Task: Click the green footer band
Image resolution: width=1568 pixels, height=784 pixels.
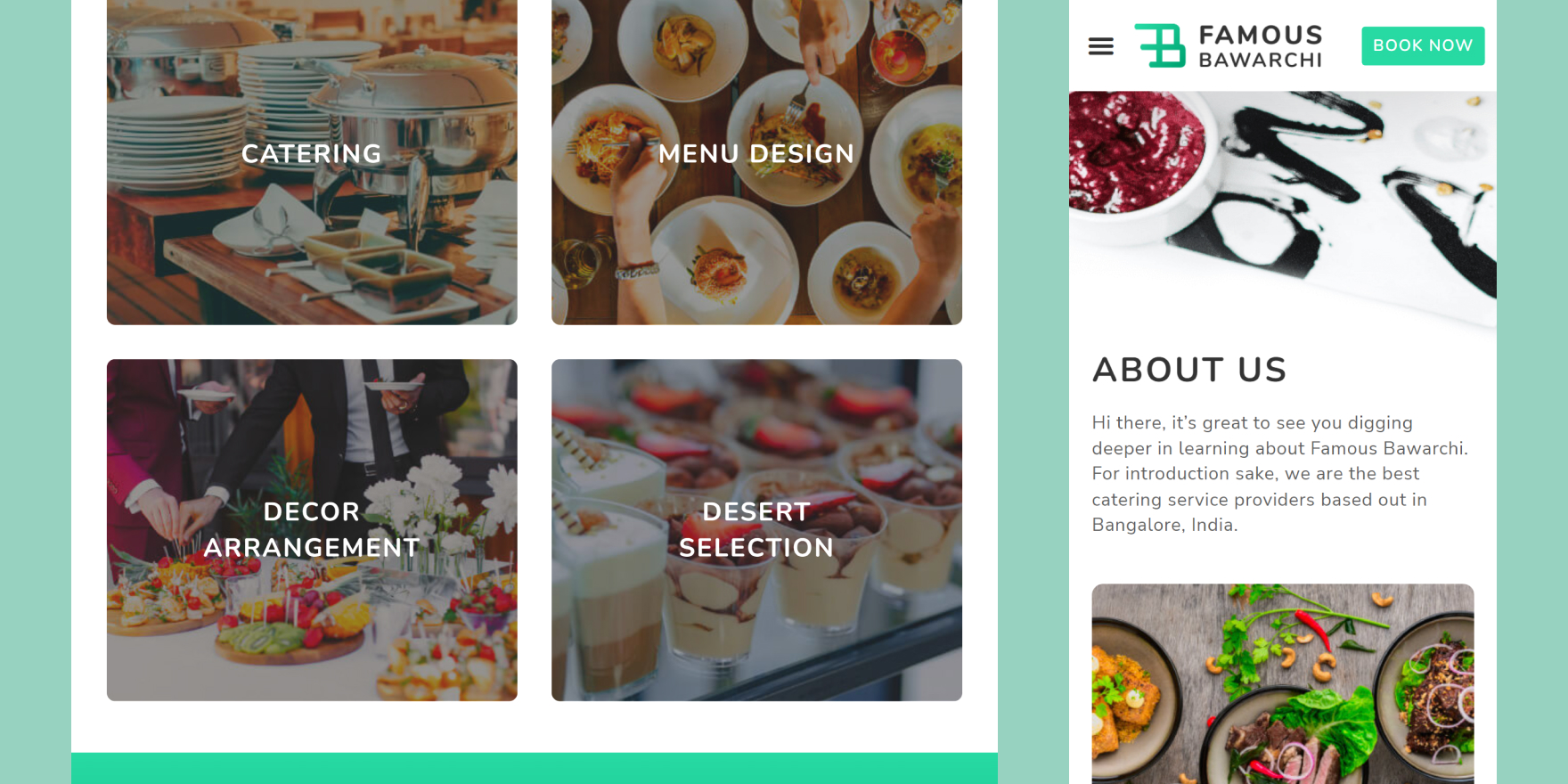Action: point(535,768)
